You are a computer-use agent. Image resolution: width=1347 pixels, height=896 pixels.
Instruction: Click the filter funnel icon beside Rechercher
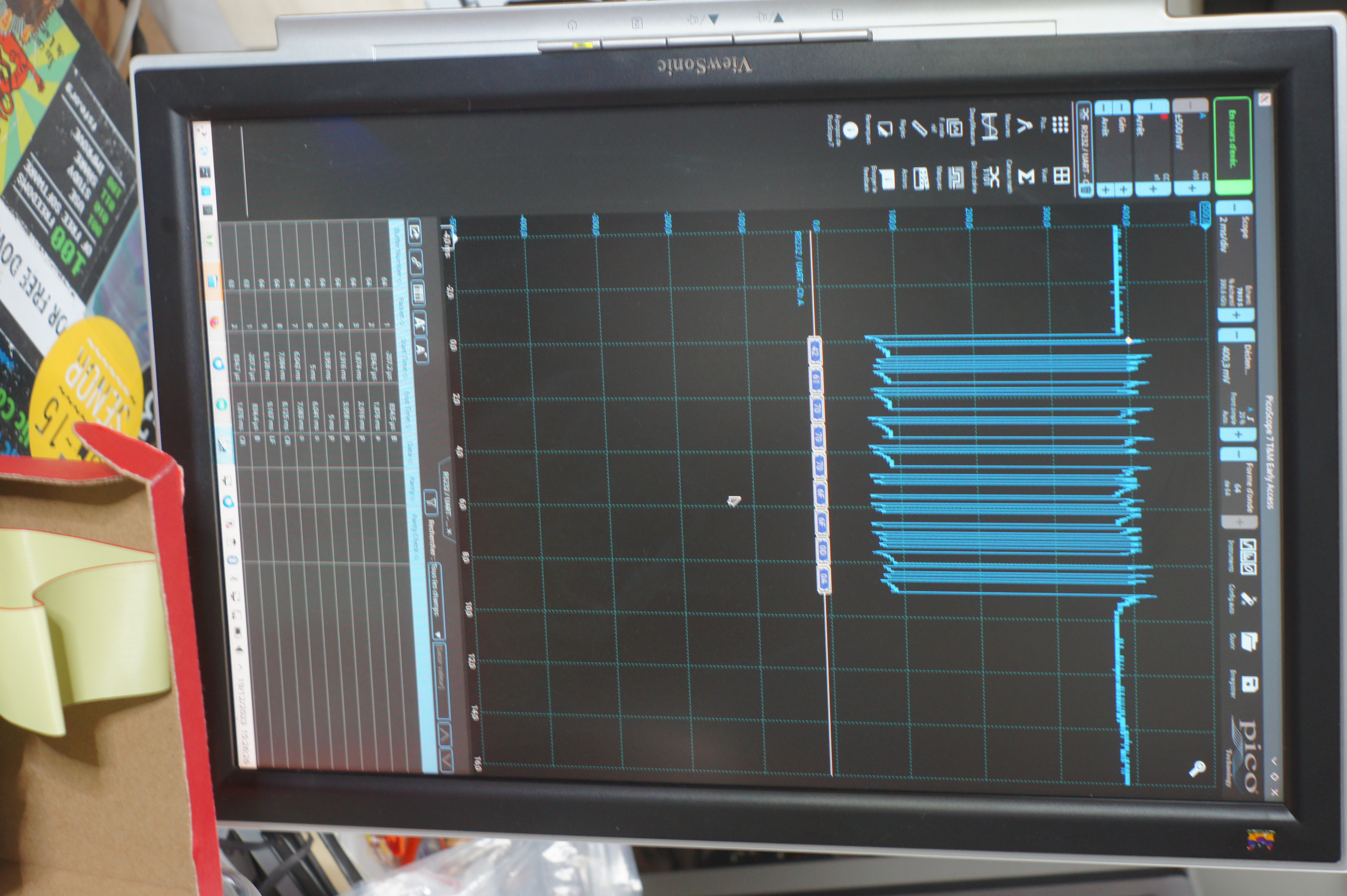tap(431, 503)
